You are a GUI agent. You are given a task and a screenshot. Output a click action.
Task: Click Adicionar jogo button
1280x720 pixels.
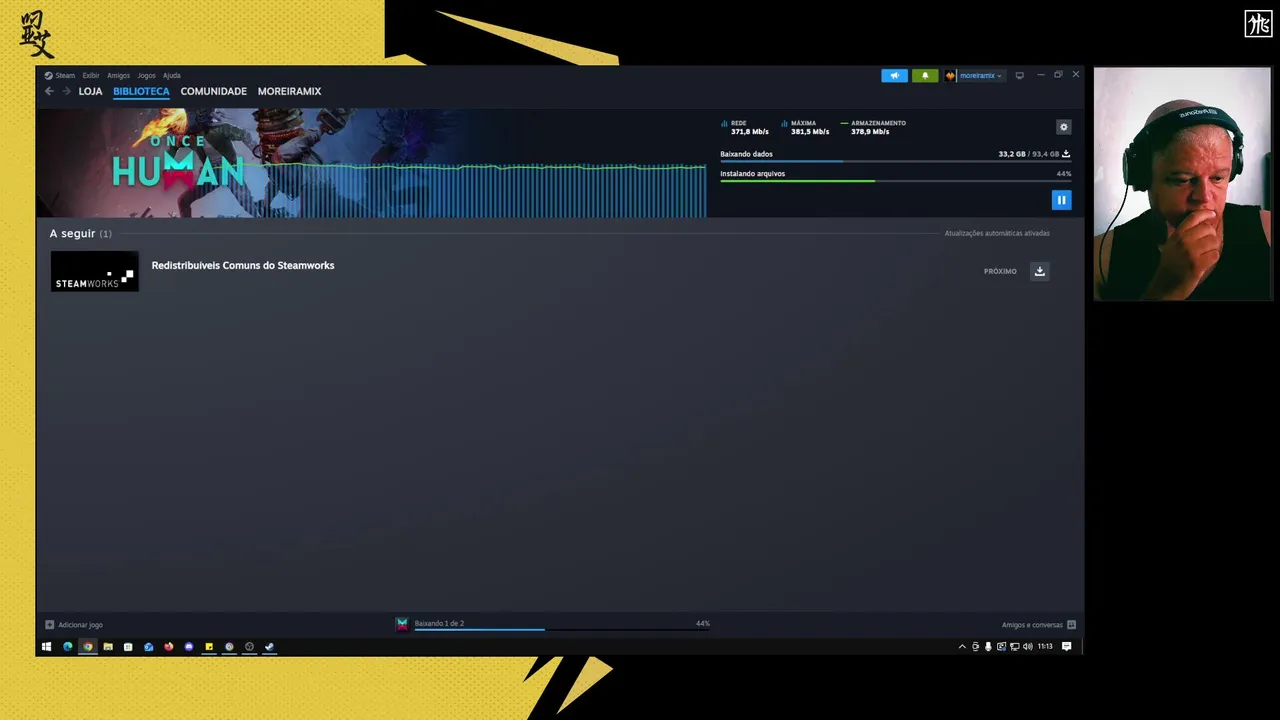[x=74, y=625]
